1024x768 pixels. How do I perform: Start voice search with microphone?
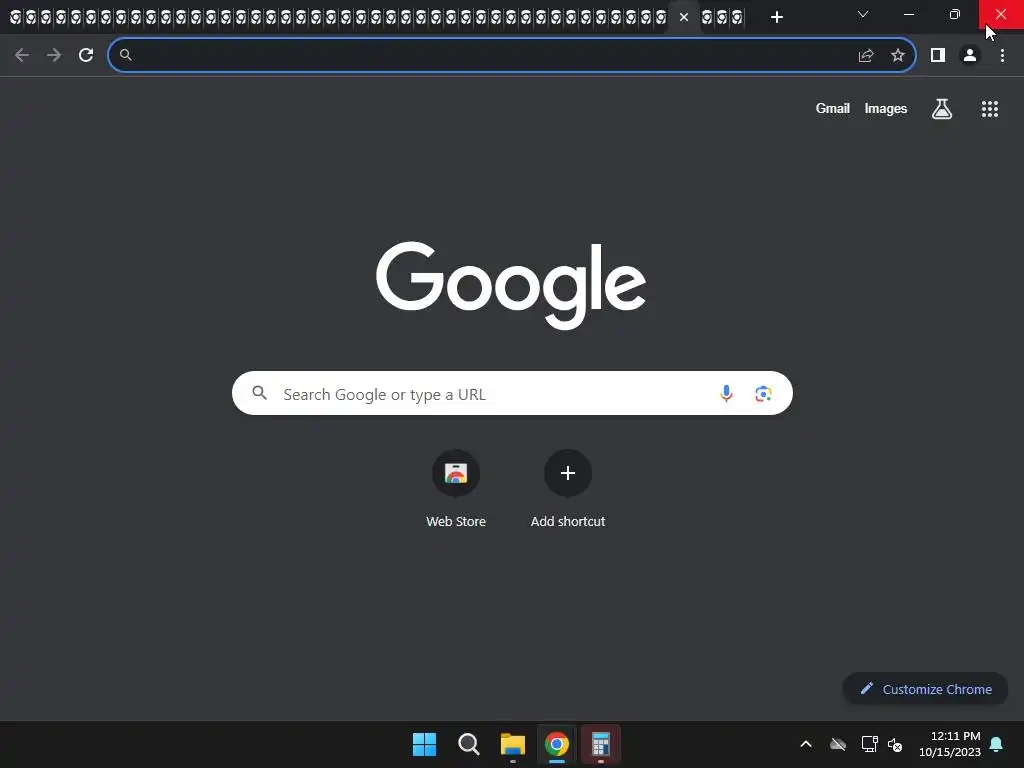click(726, 393)
